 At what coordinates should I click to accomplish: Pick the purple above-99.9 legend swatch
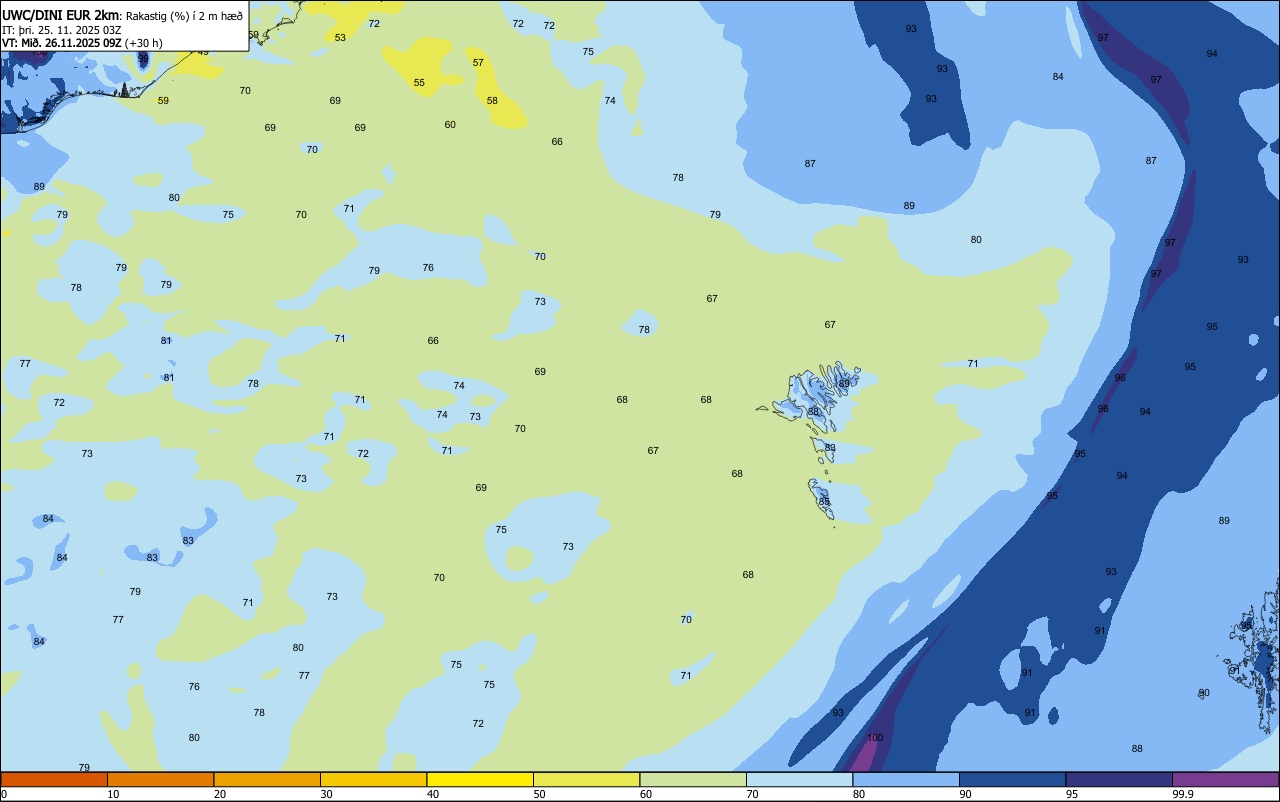[1225, 779]
